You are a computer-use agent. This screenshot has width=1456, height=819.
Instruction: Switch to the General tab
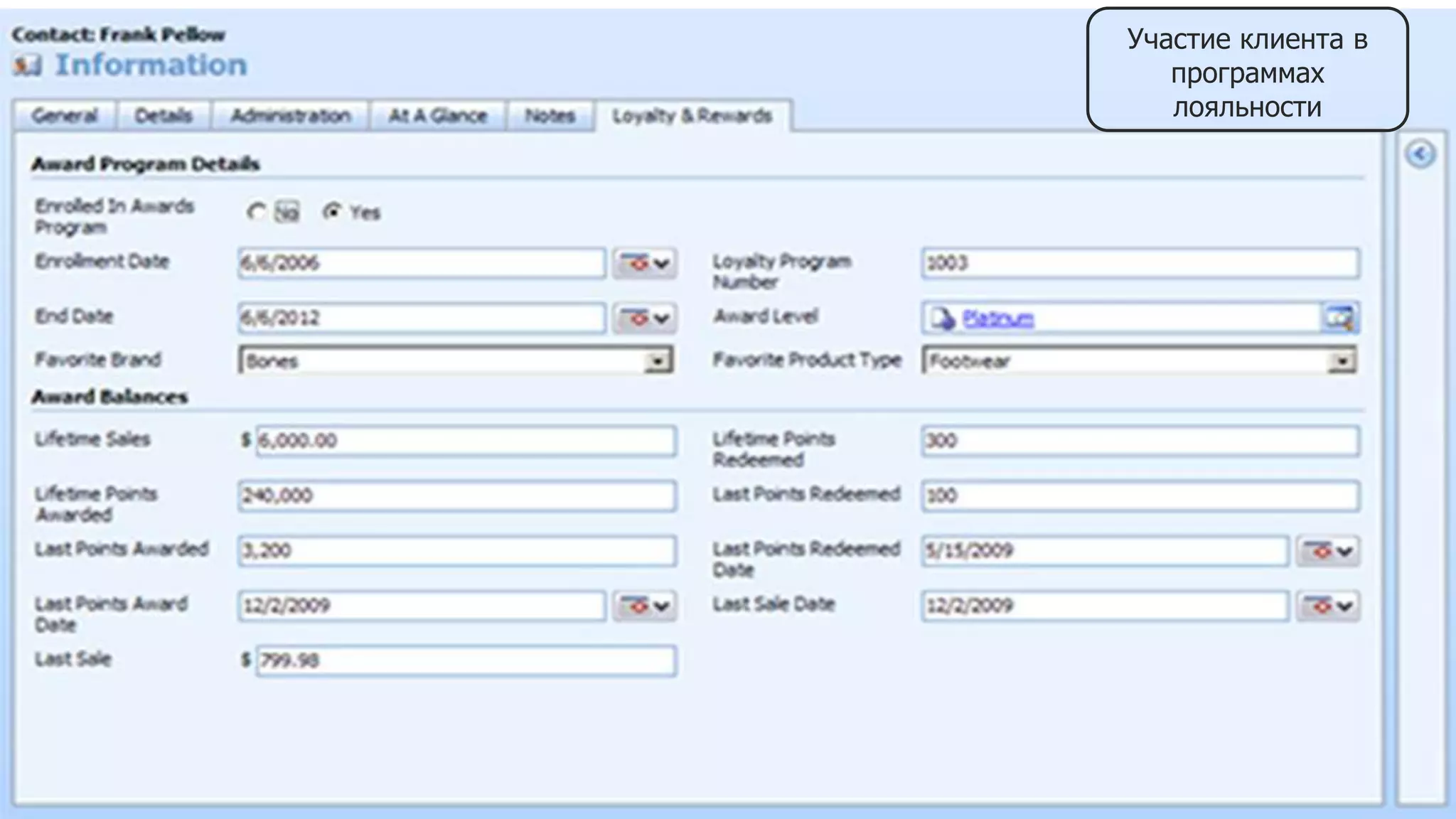point(64,116)
